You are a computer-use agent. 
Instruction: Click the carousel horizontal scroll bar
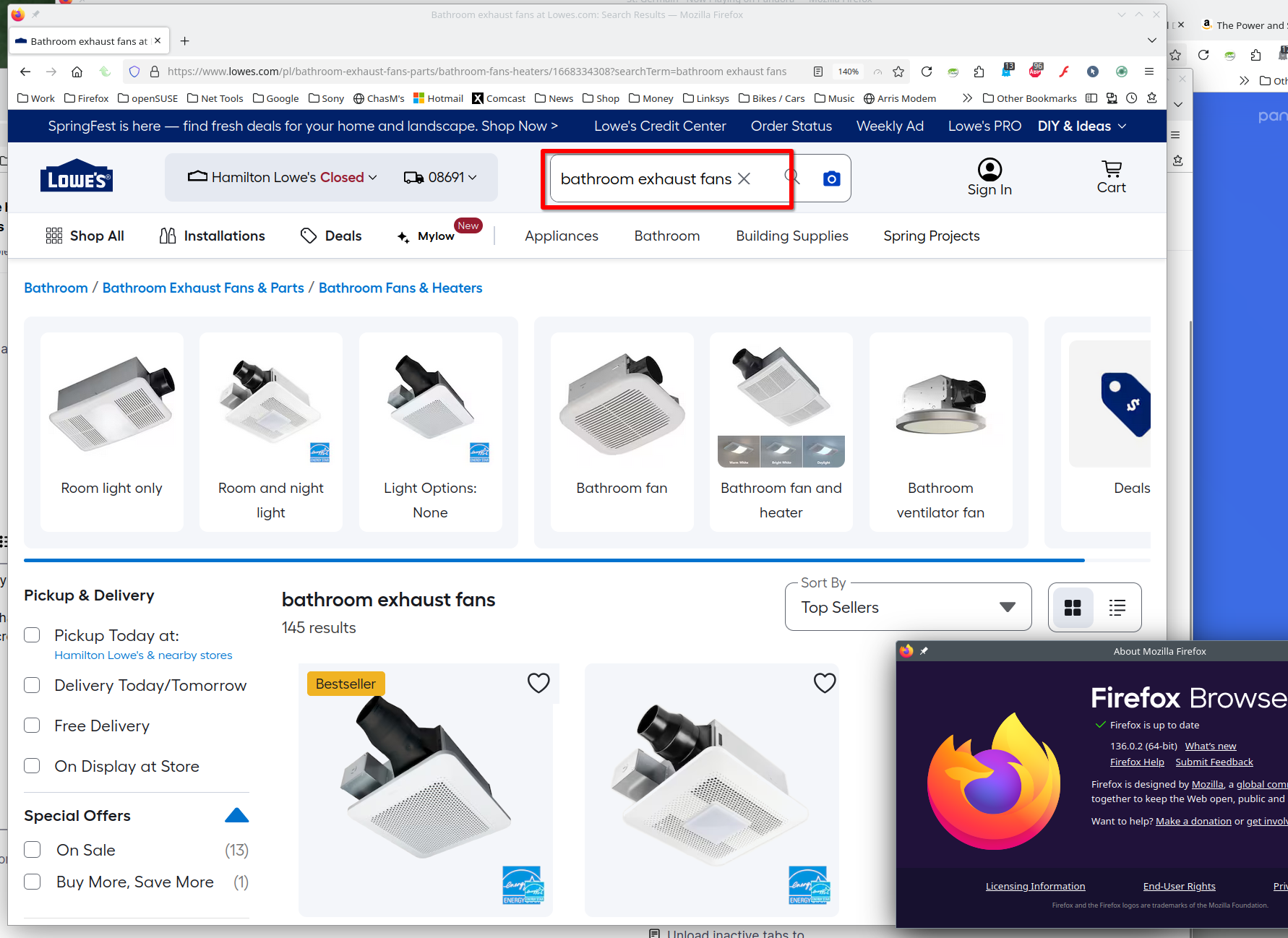[x=554, y=560]
